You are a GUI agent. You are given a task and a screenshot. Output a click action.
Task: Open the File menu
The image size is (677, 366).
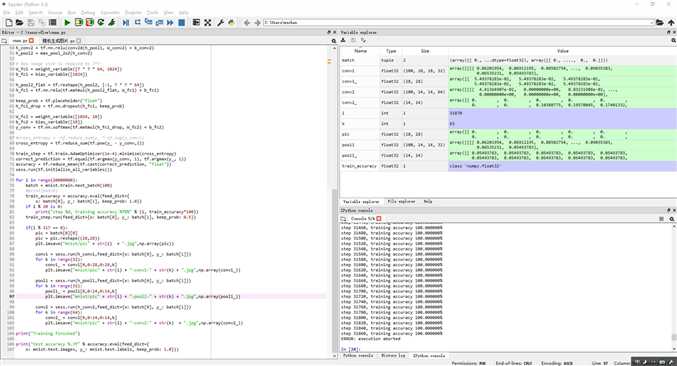pyautogui.click(x=6, y=13)
